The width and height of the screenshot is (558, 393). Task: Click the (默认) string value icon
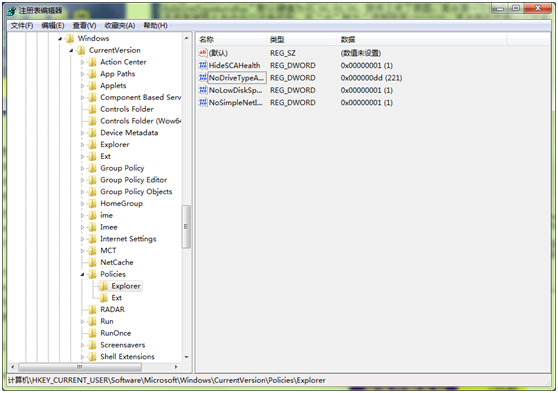pyautogui.click(x=203, y=53)
